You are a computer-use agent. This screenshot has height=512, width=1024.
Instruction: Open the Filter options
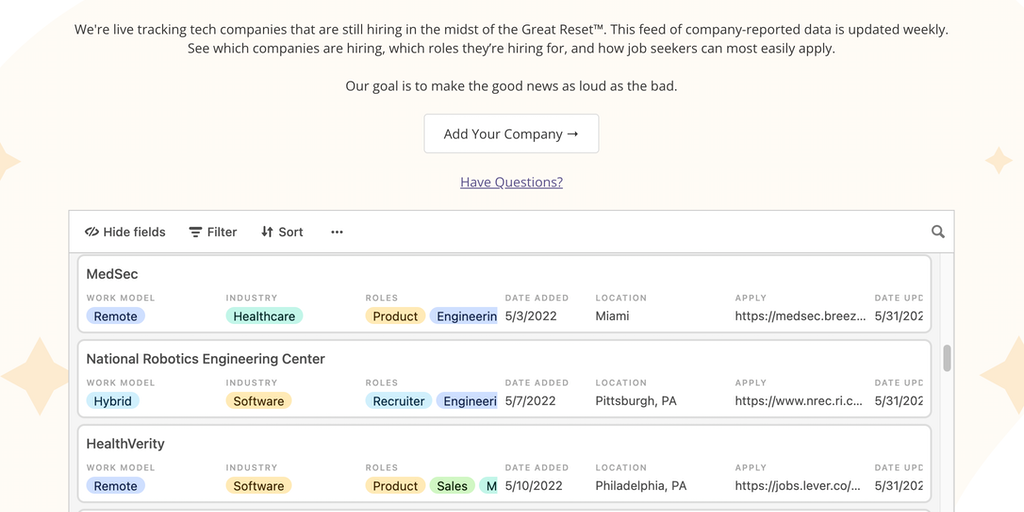[213, 232]
